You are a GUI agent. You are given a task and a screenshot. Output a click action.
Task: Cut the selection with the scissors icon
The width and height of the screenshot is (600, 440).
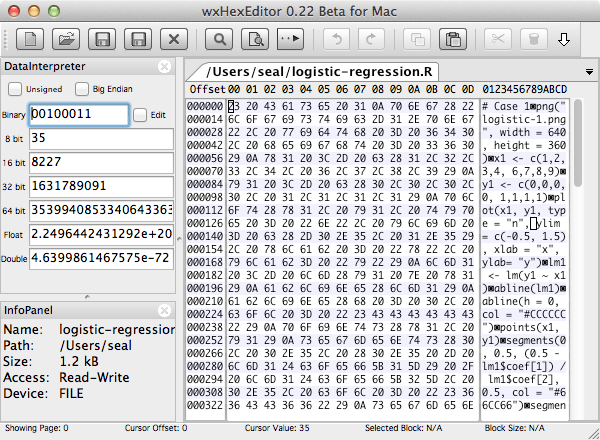[498, 39]
